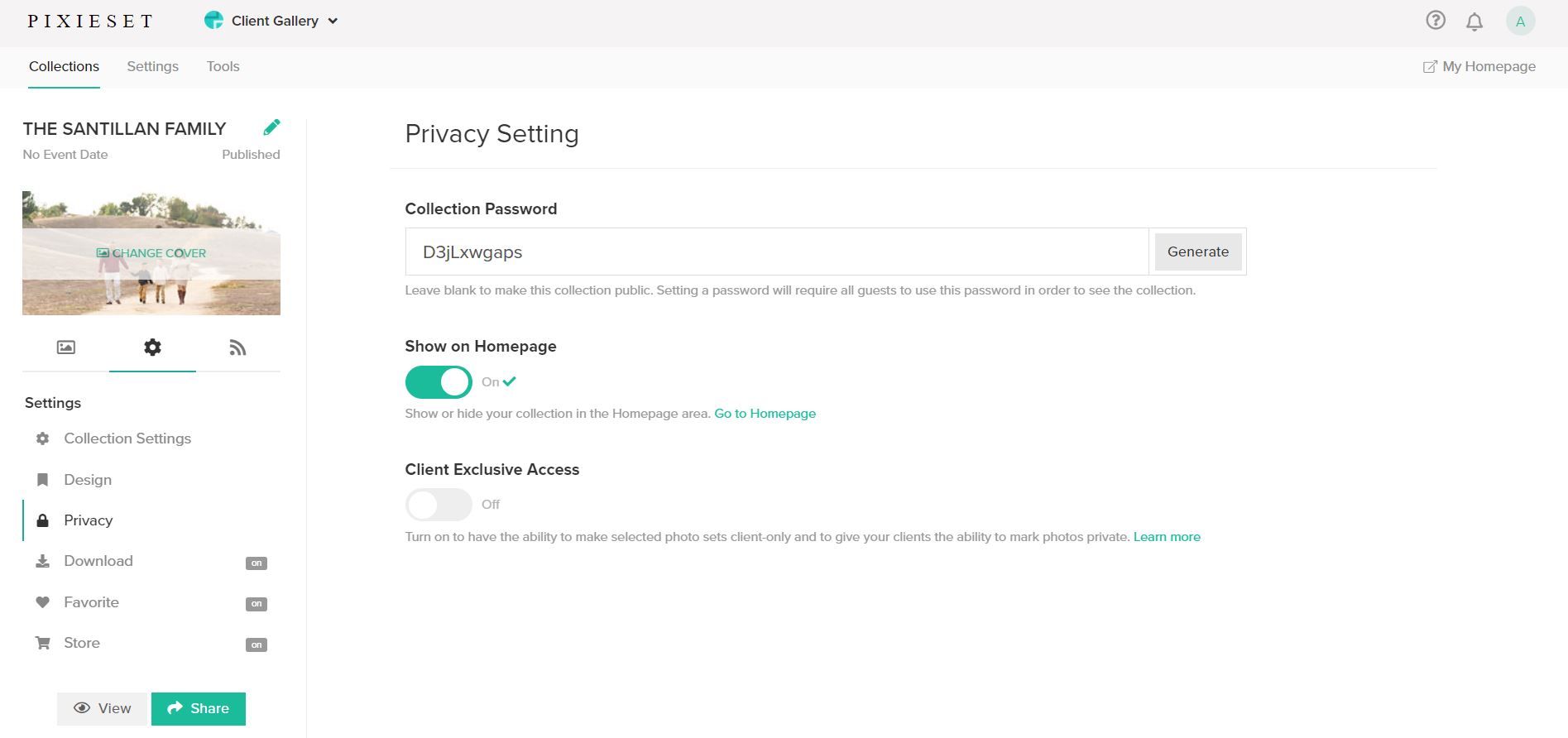Viewport: 1568px width, 738px height.
Task: Open the top Settings tab
Action: click(x=152, y=67)
